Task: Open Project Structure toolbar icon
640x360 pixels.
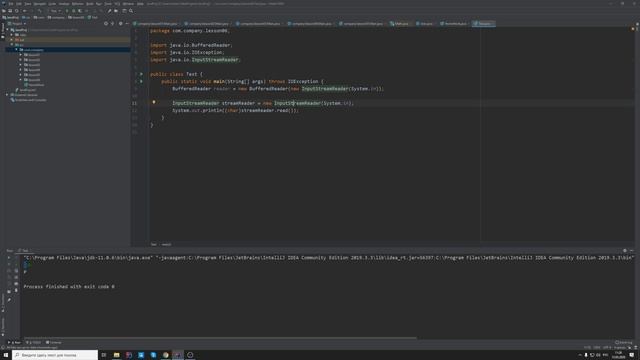Action: pos(116,11)
